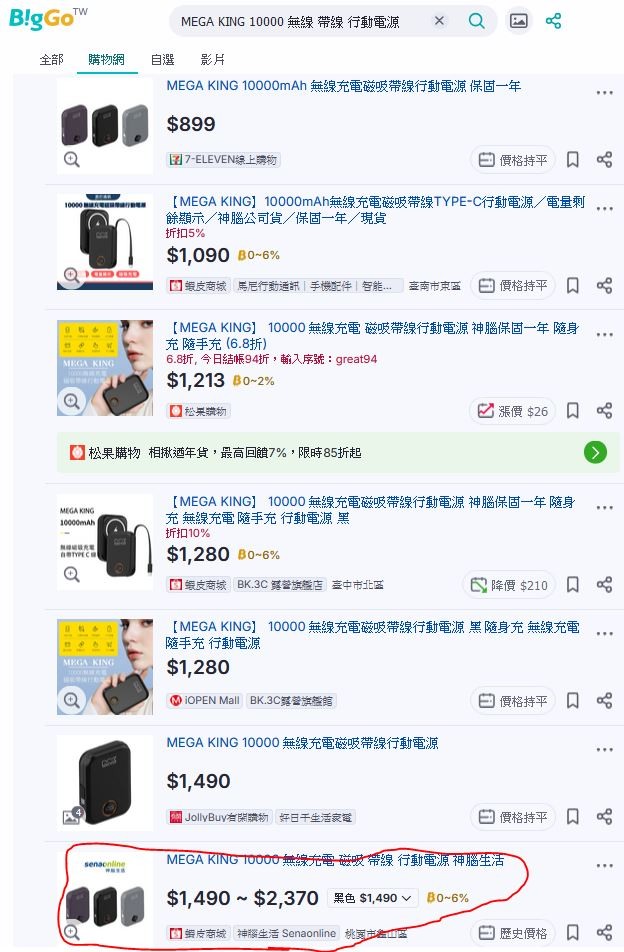Bookmark the $899 7-ELEVEN listing

(572, 160)
